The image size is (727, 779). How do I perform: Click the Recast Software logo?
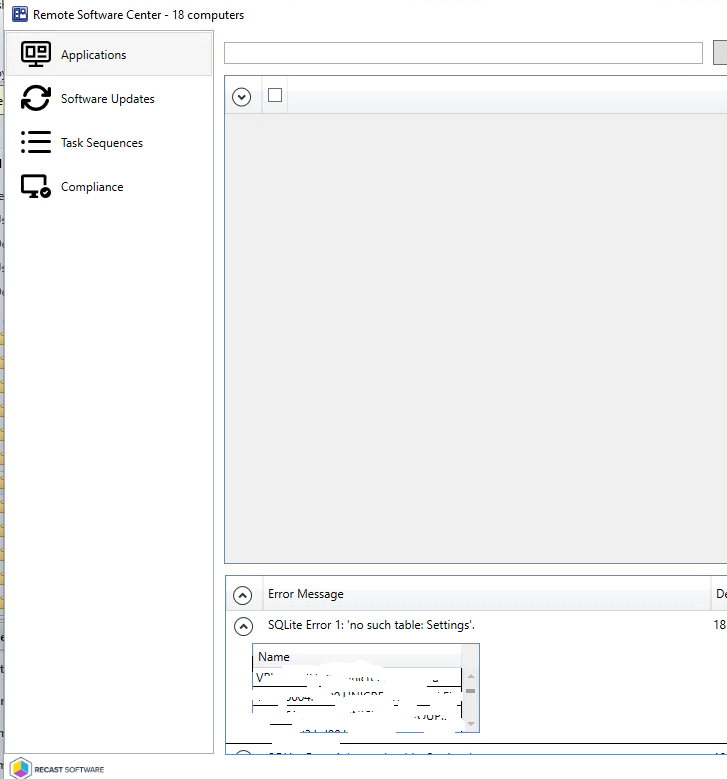click(x=57, y=769)
